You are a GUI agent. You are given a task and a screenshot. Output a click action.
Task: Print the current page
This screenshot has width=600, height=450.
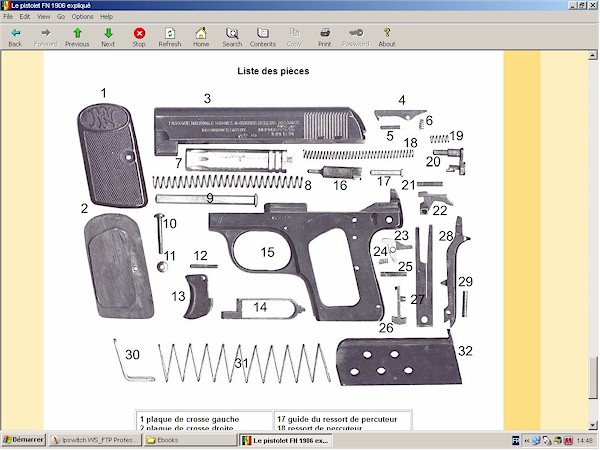[324, 37]
